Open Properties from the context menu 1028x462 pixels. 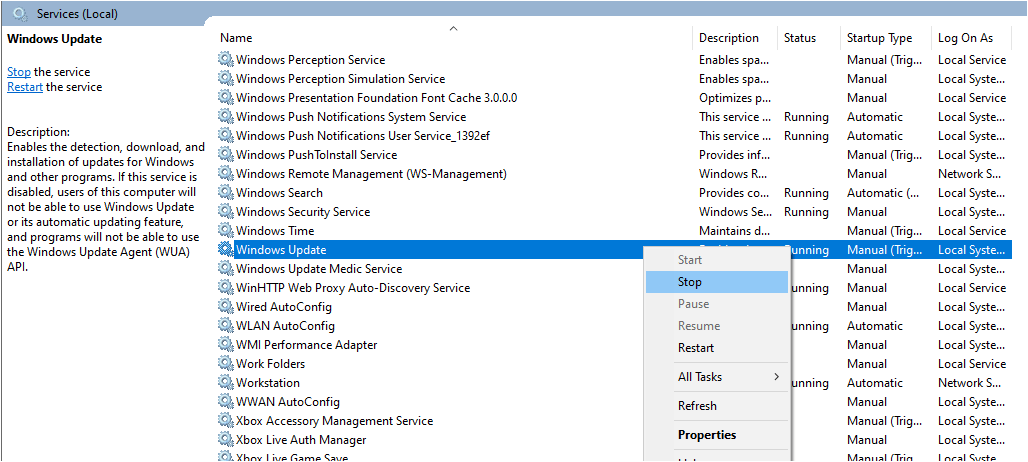pos(717,434)
